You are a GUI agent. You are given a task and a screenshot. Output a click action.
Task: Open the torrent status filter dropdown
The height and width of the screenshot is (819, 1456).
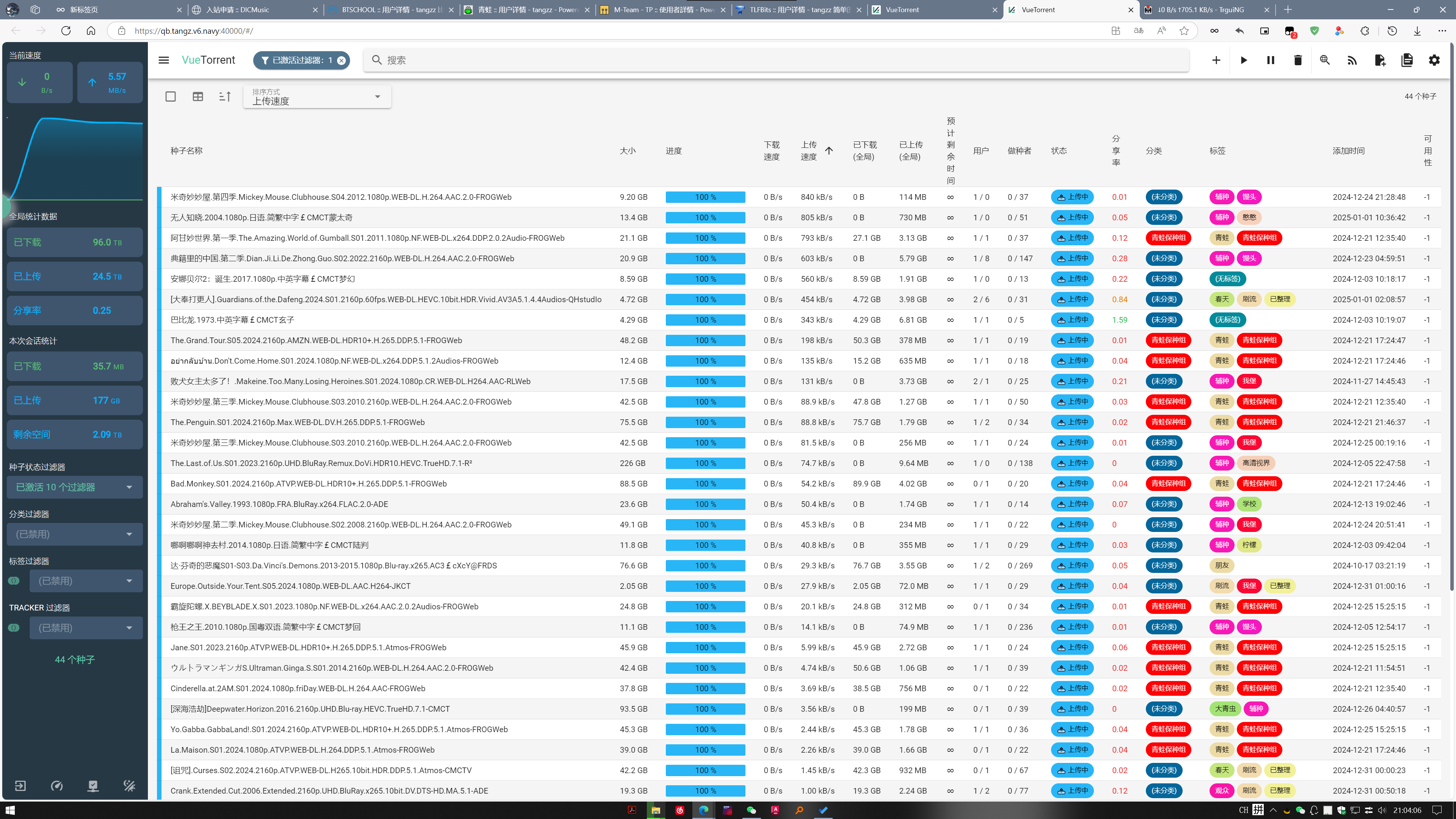pyautogui.click(x=75, y=487)
